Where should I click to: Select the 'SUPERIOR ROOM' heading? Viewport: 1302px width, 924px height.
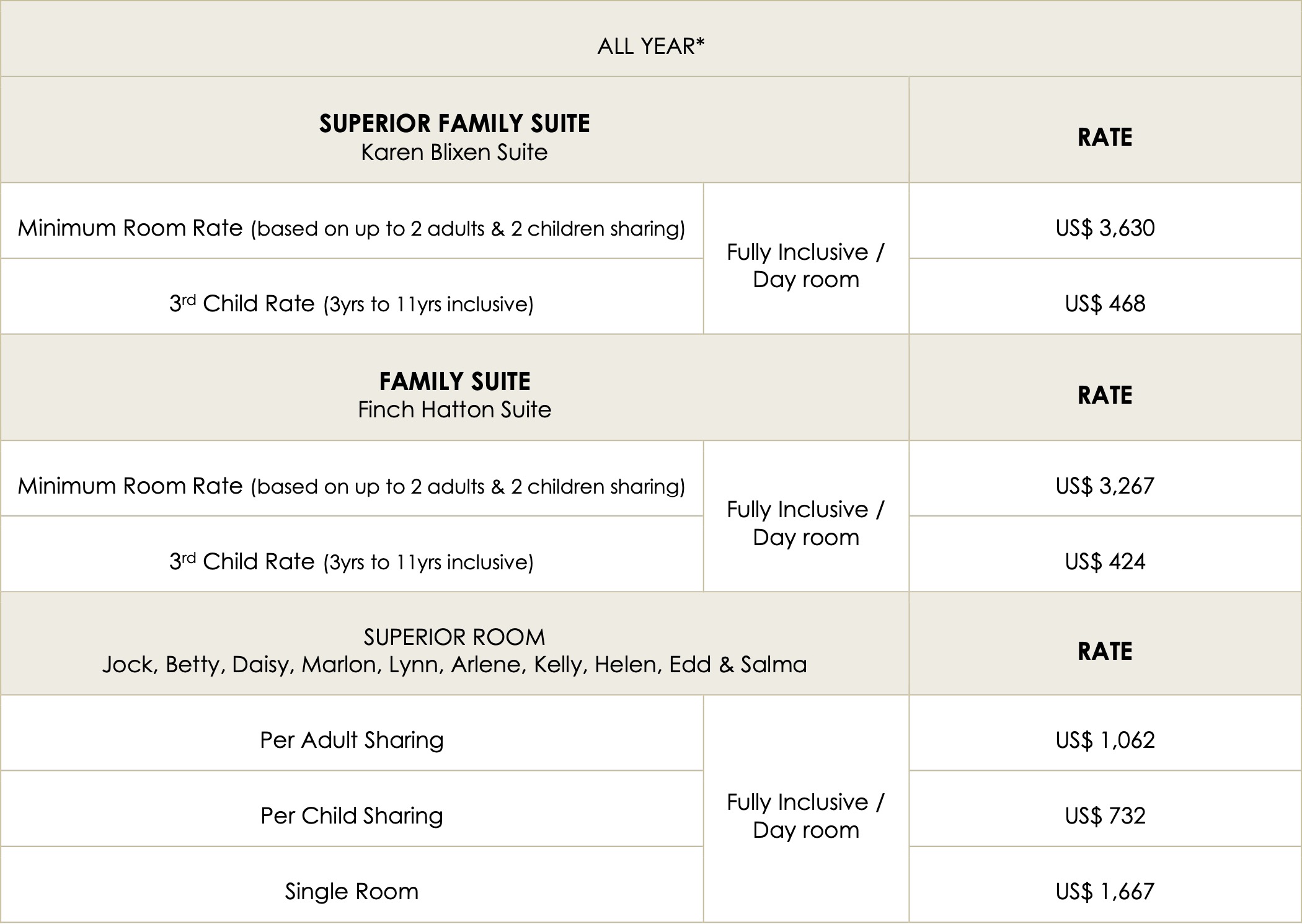[454, 637]
